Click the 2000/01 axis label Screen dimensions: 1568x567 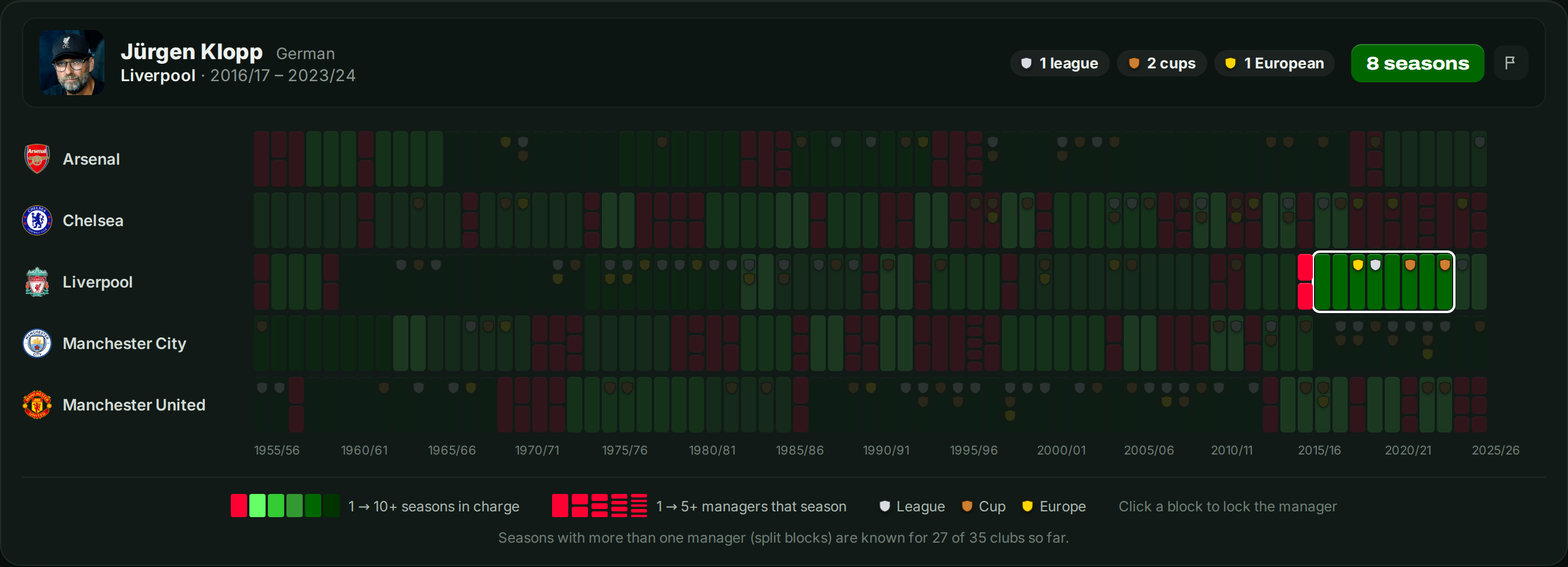1061,450
